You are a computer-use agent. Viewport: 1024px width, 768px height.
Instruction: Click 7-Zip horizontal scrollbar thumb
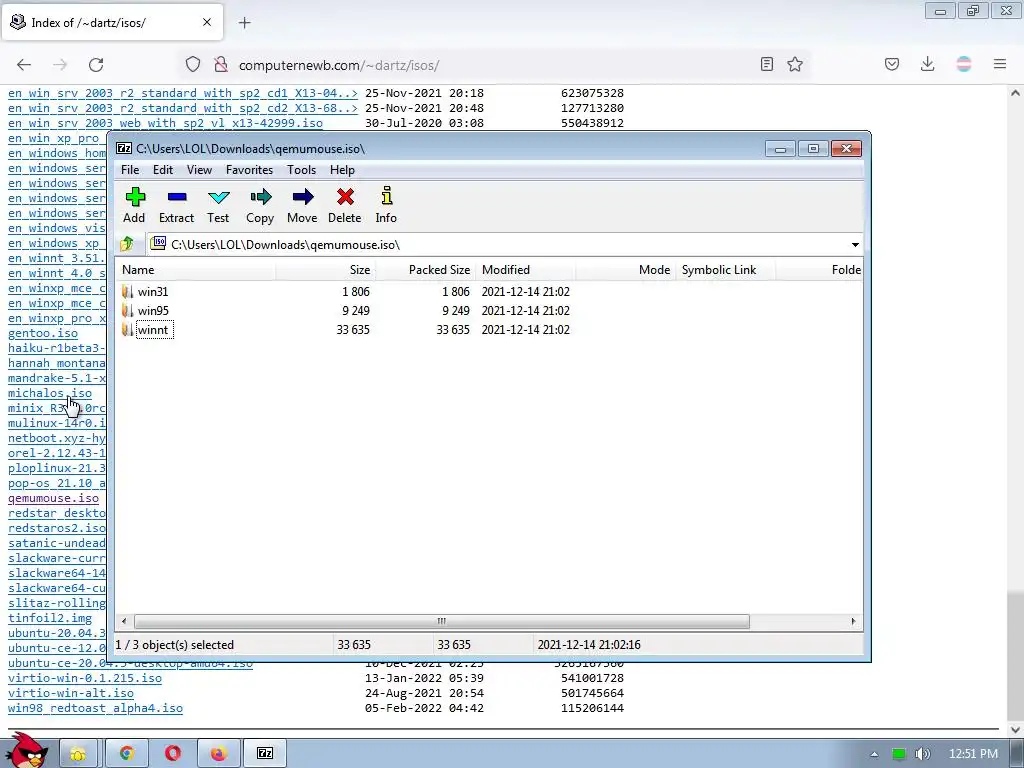[x=441, y=621]
